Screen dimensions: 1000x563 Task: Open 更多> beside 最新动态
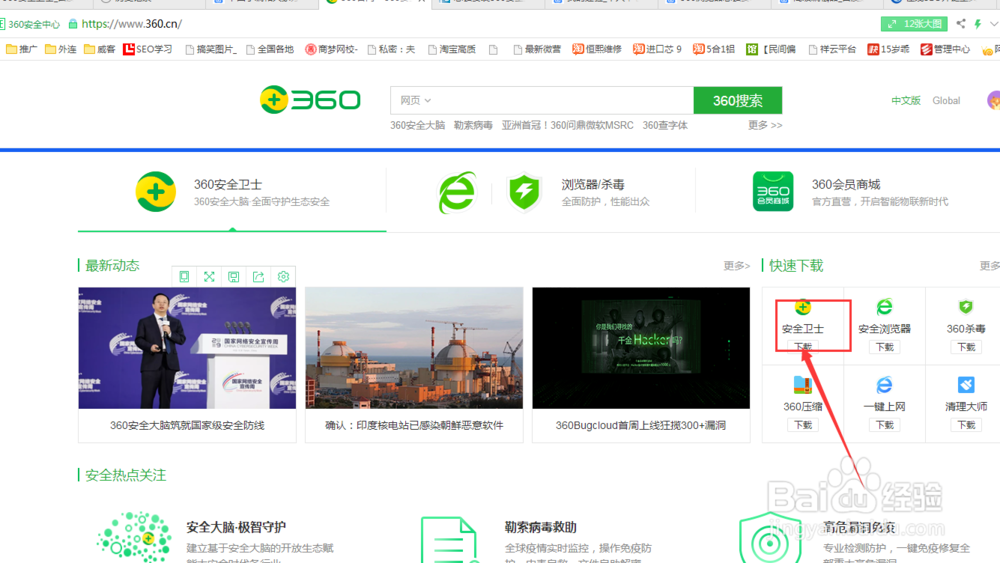(737, 266)
